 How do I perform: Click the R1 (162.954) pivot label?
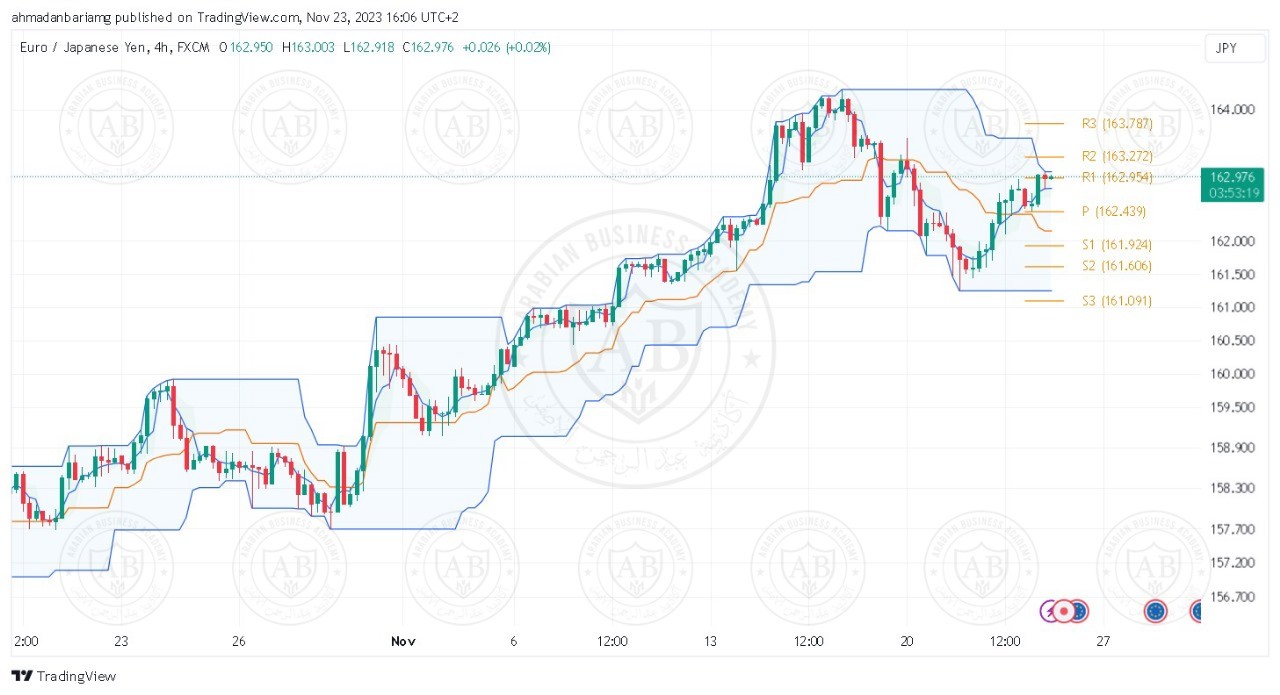[x=1117, y=177]
